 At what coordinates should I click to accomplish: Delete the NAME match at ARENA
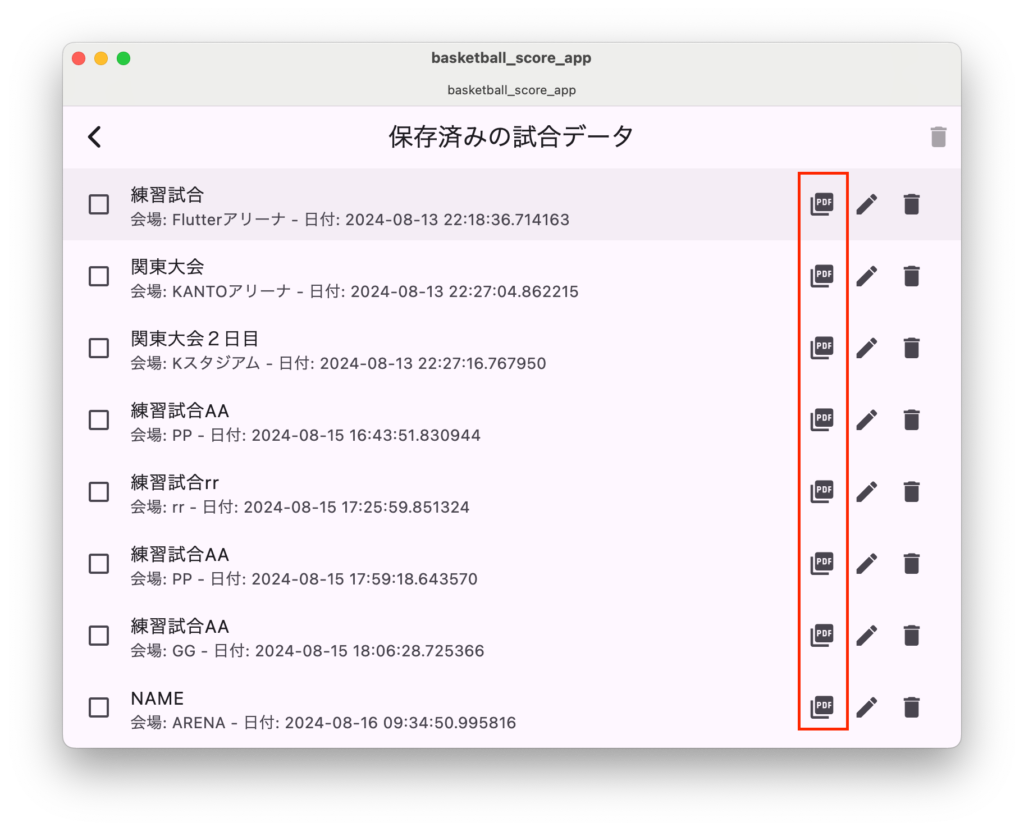pyautogui.click(x=912, y=708)
